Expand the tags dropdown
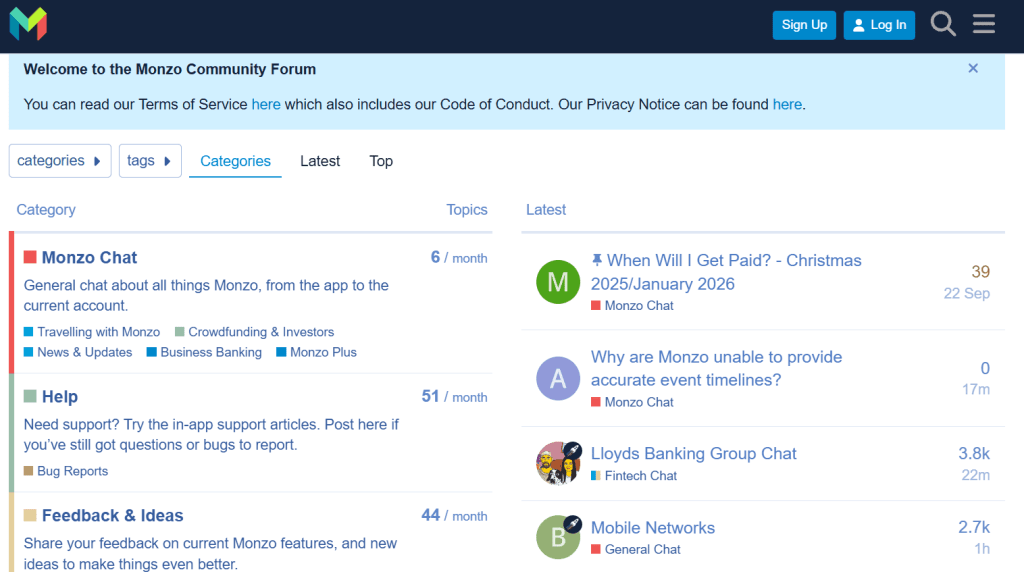 point(150,161)
